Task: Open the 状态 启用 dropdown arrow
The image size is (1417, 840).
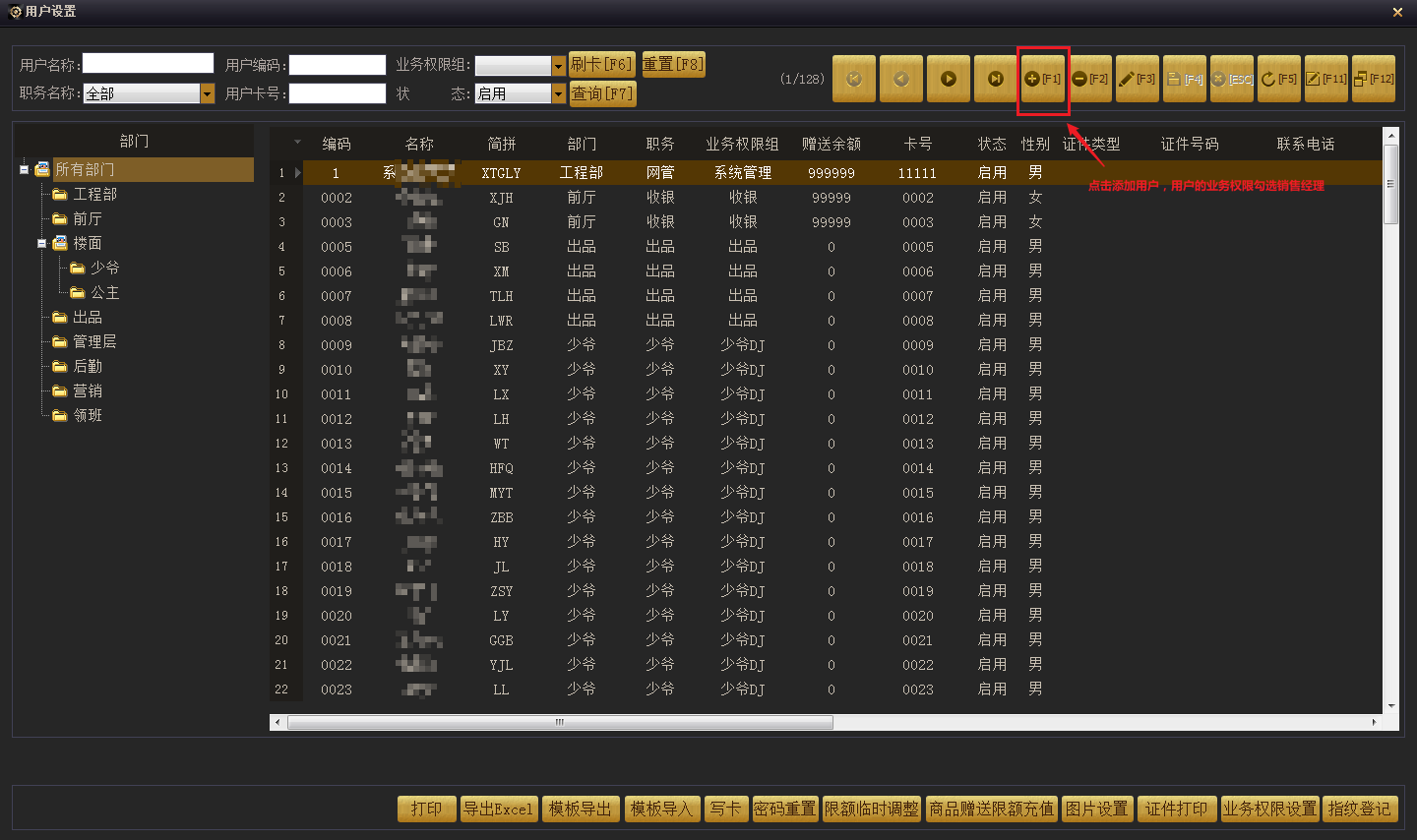Action: click(x=559, y=93)
